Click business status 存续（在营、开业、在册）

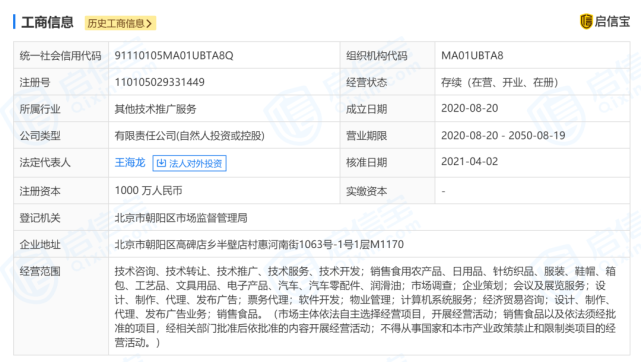coord(500,83)
